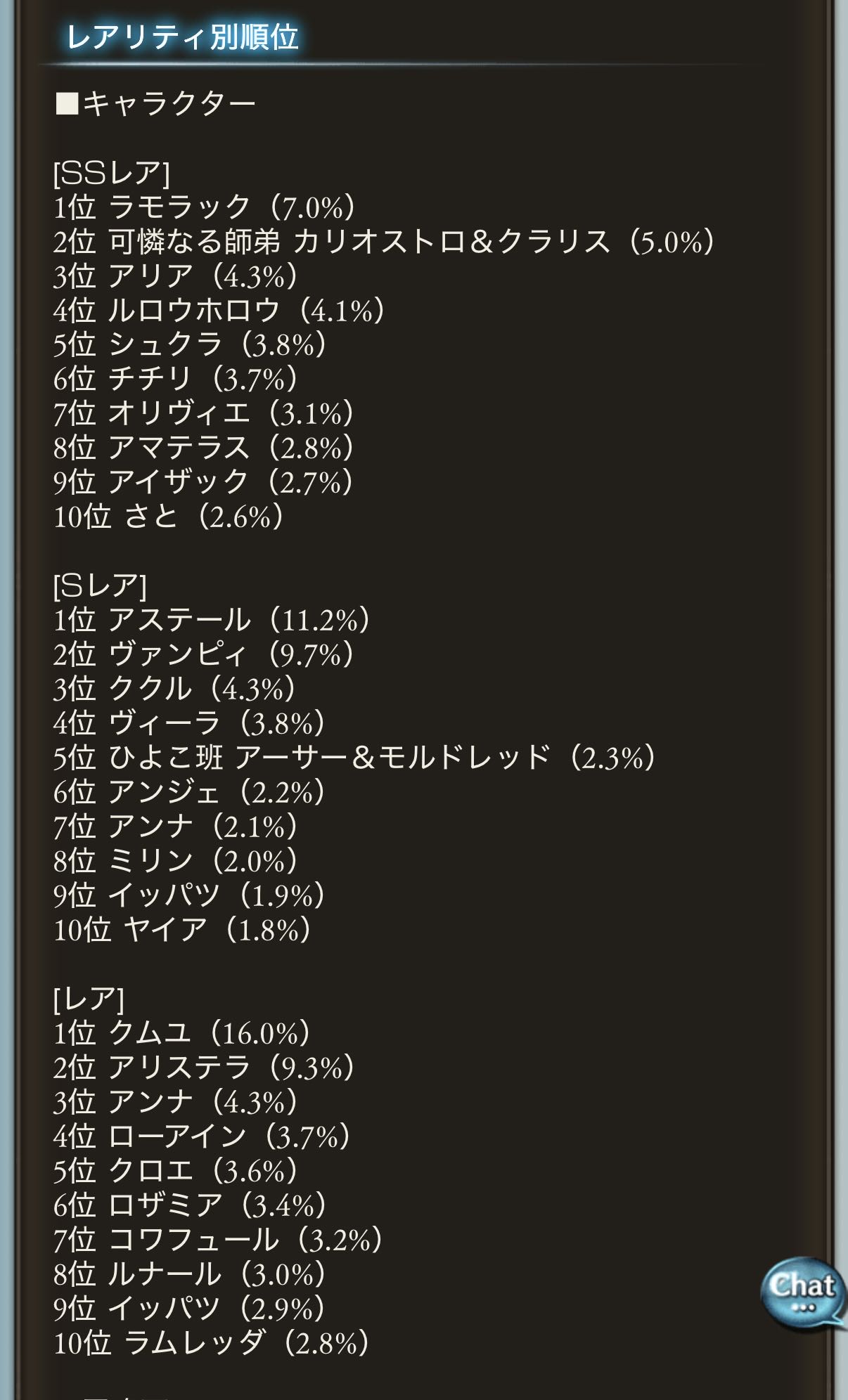Image resolution: width=848 pixels, height=1400 pixels.
Task: Click the [Sレア] category label
Action: click(x=100, y=585)
